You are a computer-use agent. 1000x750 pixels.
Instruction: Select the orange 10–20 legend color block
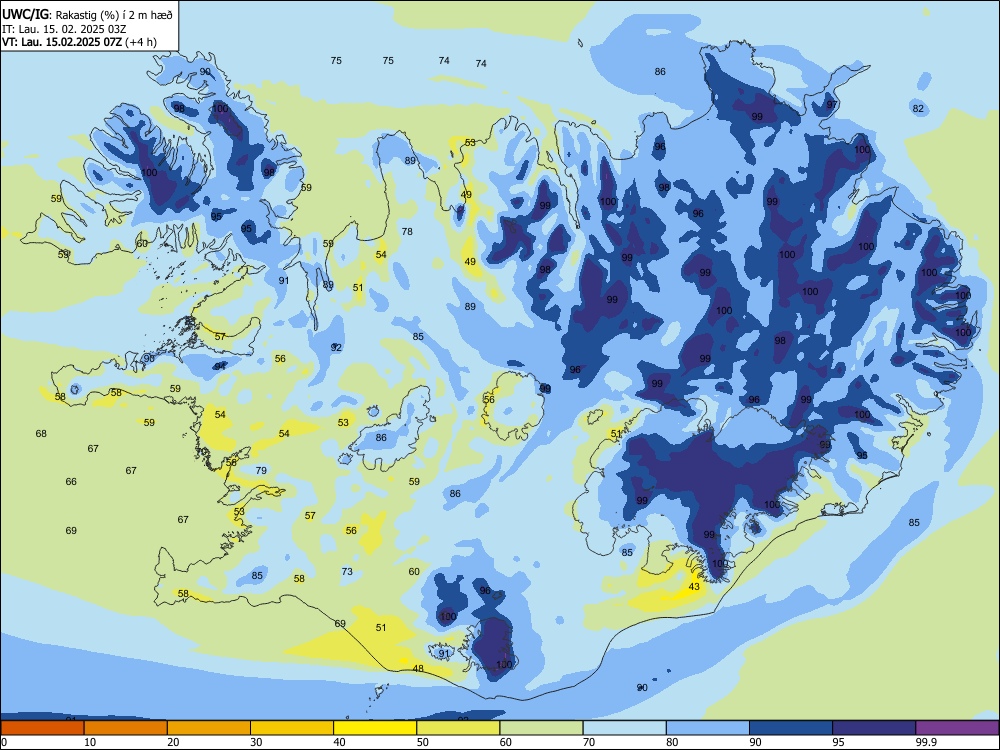tap(126, 728)
